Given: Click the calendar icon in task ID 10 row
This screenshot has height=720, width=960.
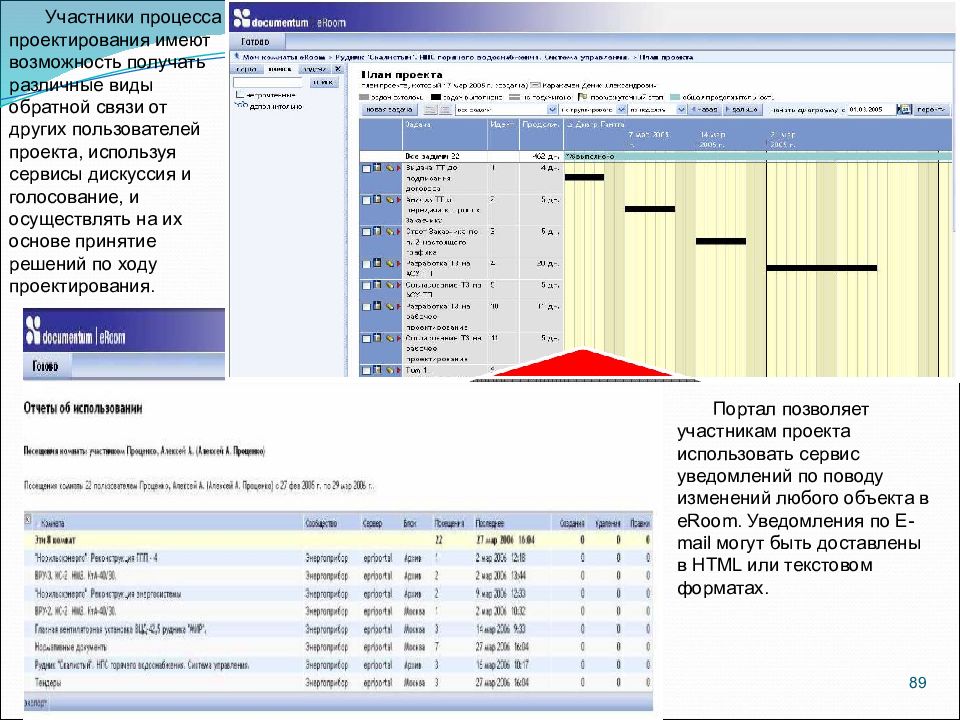Looking at the screenshot, I should [x=378, y=306].
